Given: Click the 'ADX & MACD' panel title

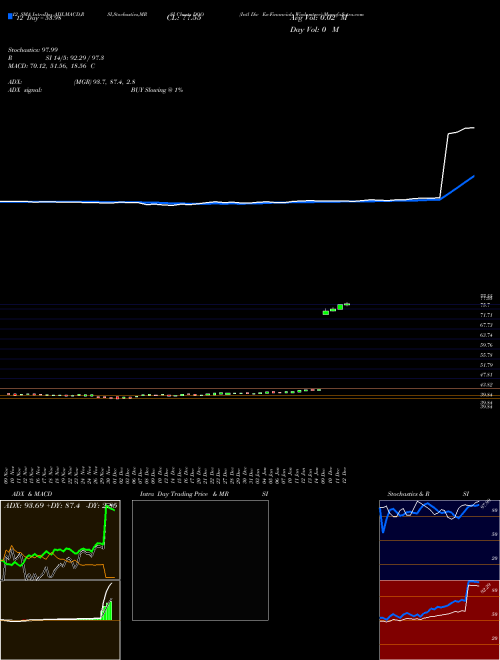Looking at the screenshot, I should coord(32,494).
